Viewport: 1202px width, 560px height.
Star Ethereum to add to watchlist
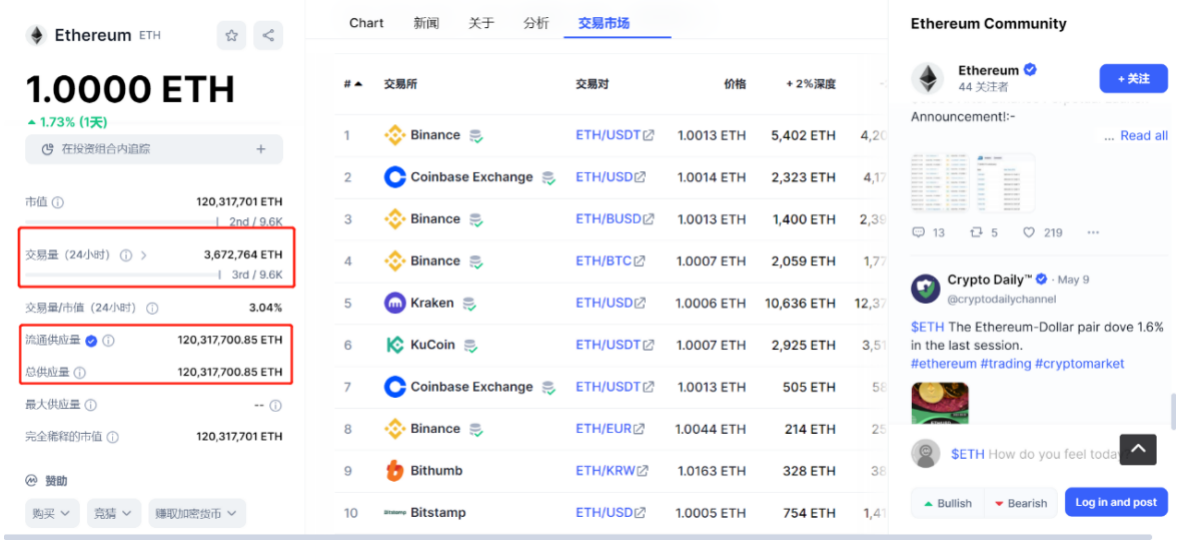(232, 36)
